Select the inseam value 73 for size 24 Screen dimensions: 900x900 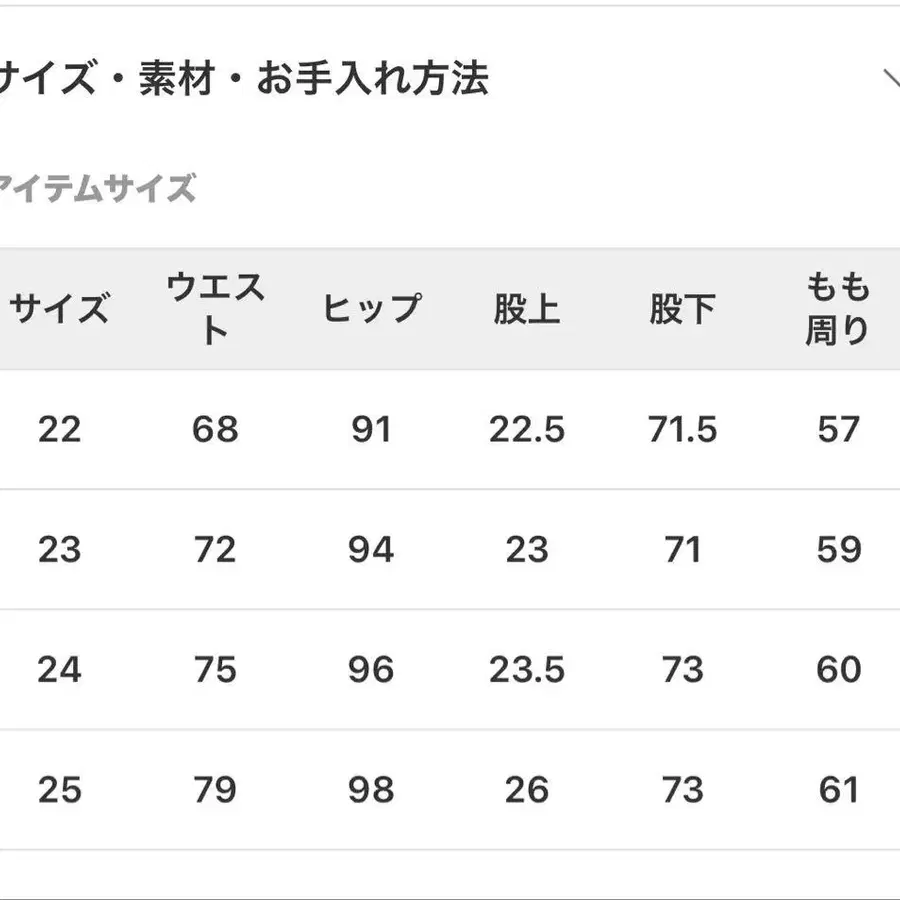point(681,667)
